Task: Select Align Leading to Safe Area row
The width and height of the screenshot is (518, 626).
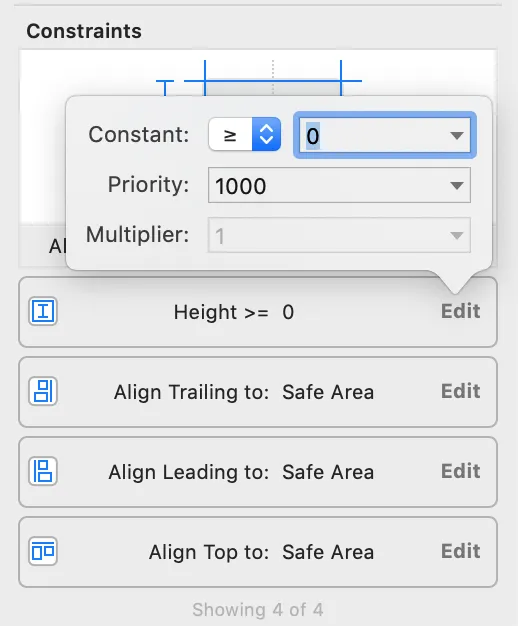Action: tap(258, 472)
